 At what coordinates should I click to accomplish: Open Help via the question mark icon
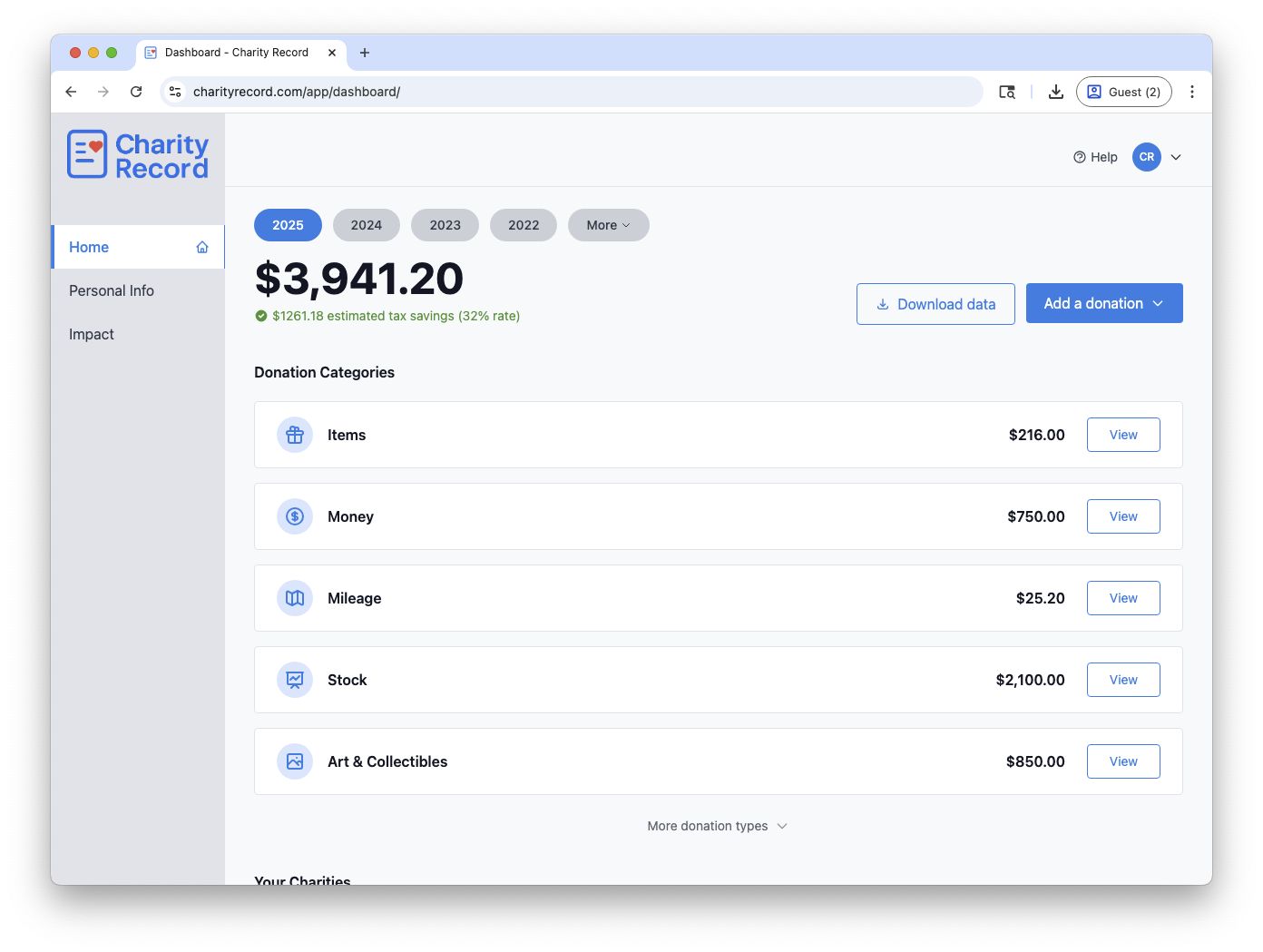(1079, 156)
